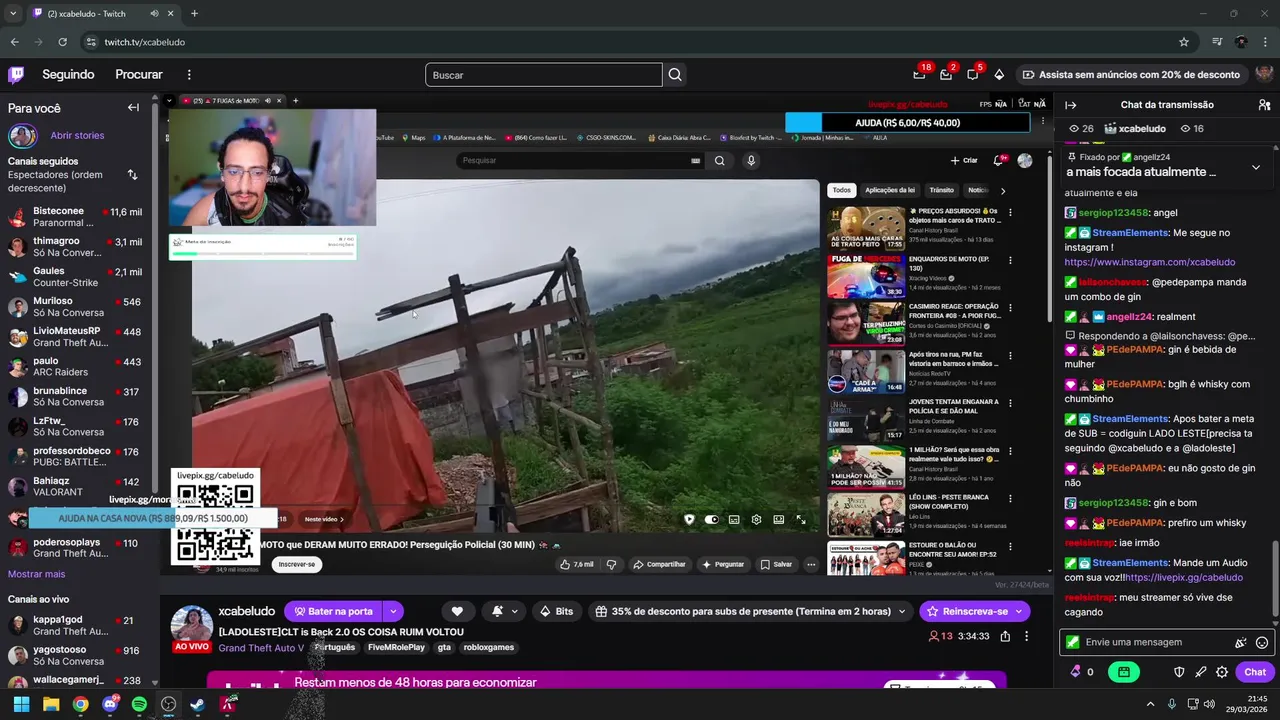Open the chat community users icon
Image resolution: width=1280 pixels, height=720 pixels.
point(1264,105)
